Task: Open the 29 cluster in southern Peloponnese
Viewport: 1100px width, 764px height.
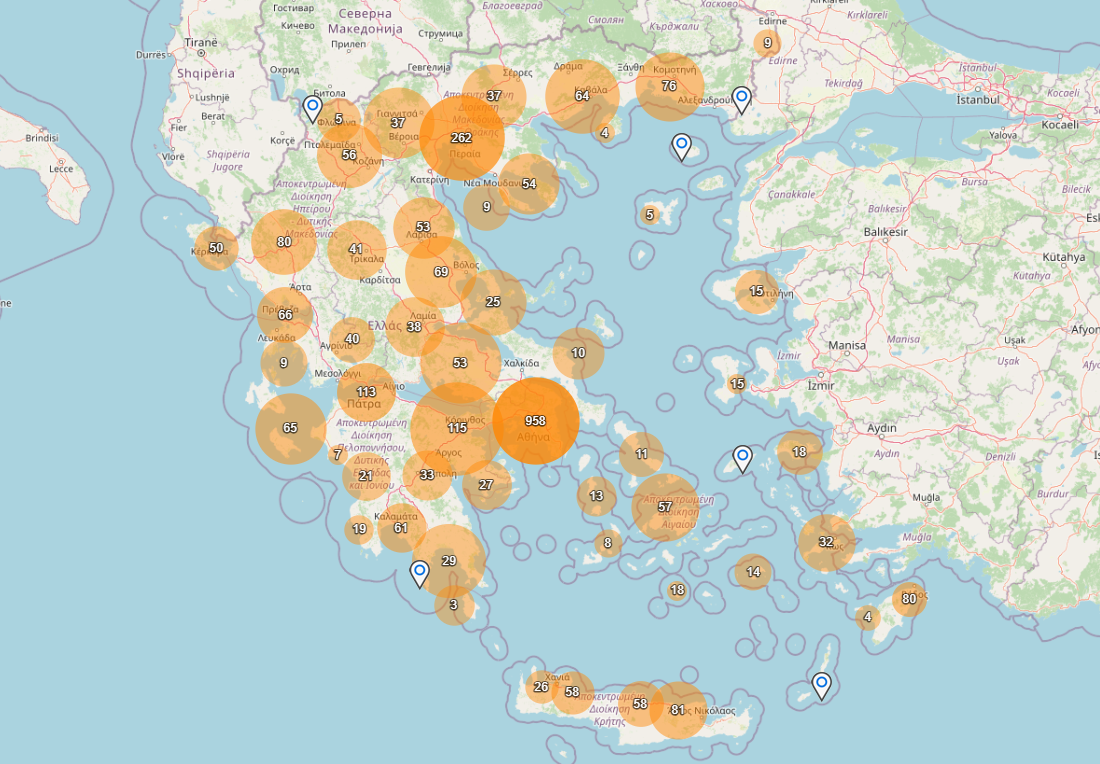Action: 449,561
